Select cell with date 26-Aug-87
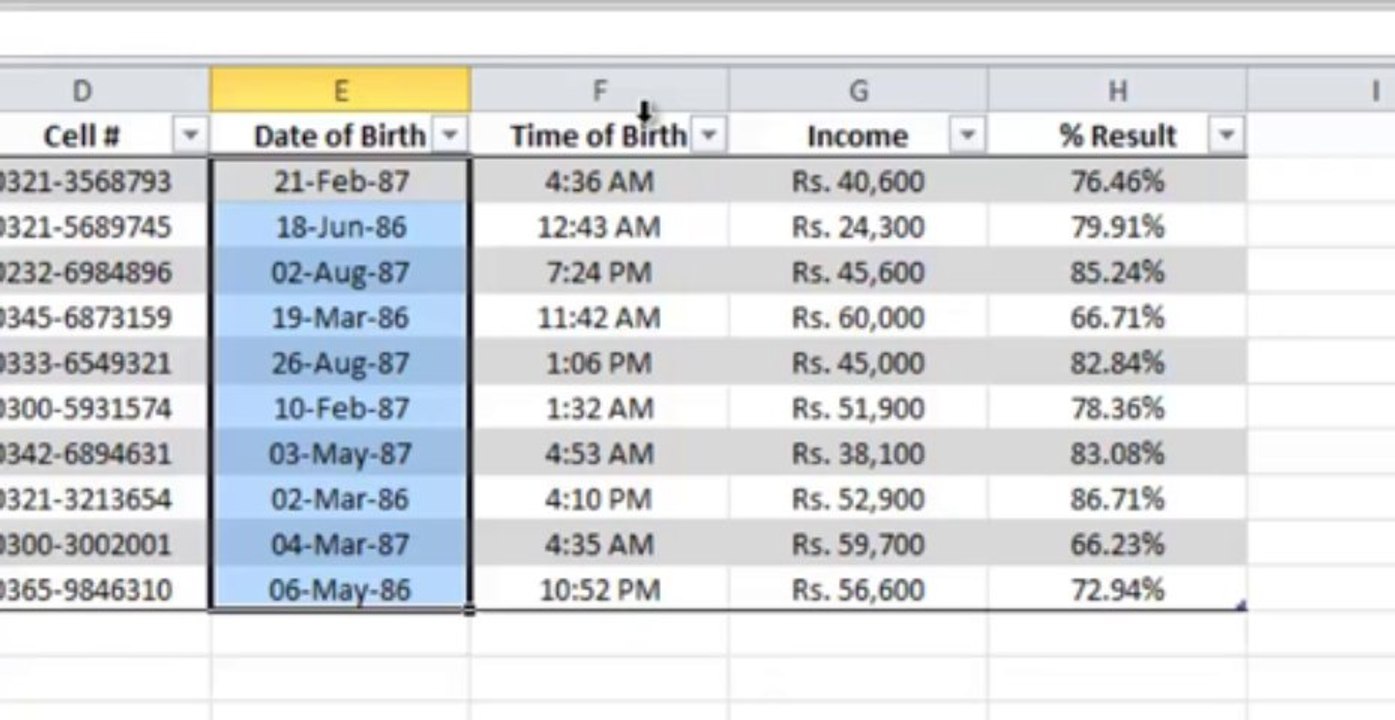Image resolution: width=1395 pixels, height=720 pixels. (340, 363)
